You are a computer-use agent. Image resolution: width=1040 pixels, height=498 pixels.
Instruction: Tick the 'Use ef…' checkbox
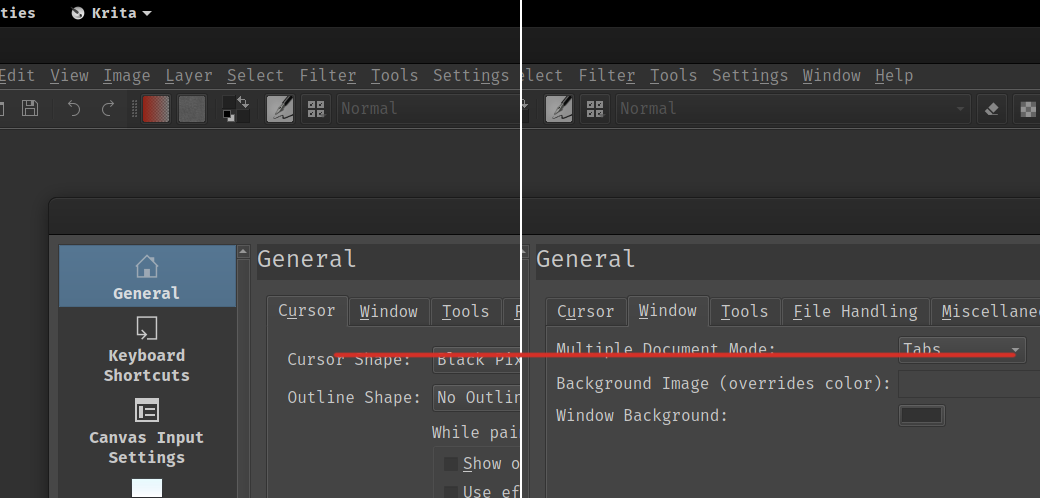tap(451, 491)
